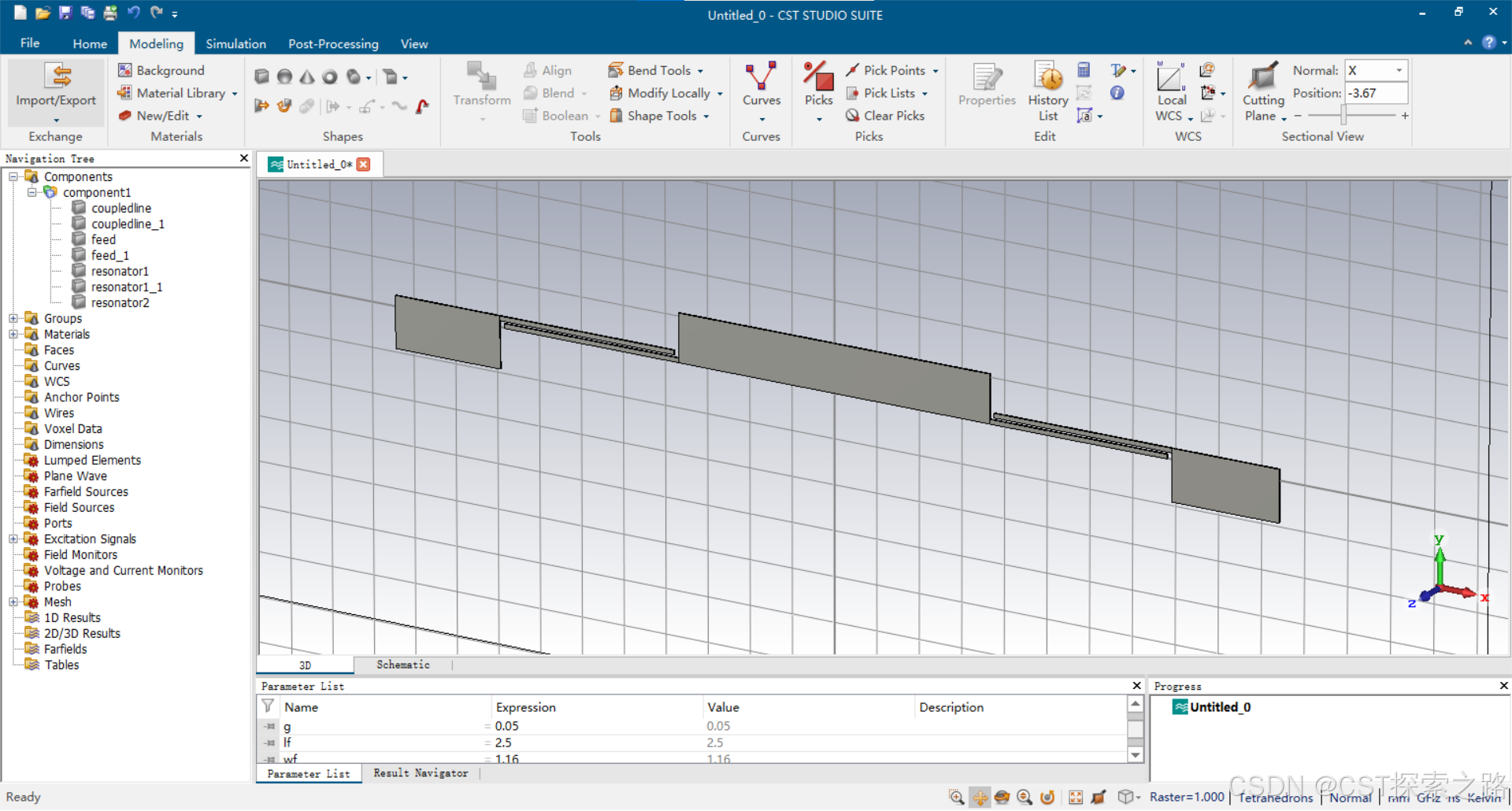Collapse the Components tree node
The image size is (1512, 811).
[13, 176]
